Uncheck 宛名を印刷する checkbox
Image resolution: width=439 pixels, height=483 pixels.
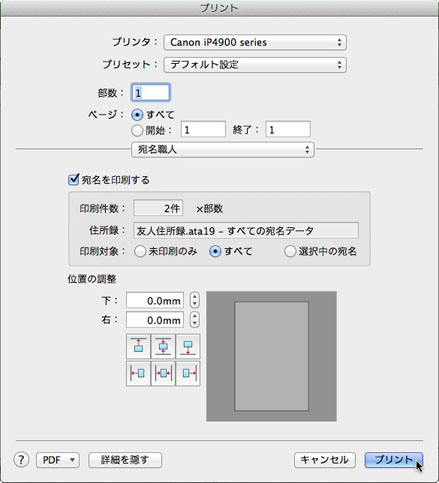tap(73, 179)
